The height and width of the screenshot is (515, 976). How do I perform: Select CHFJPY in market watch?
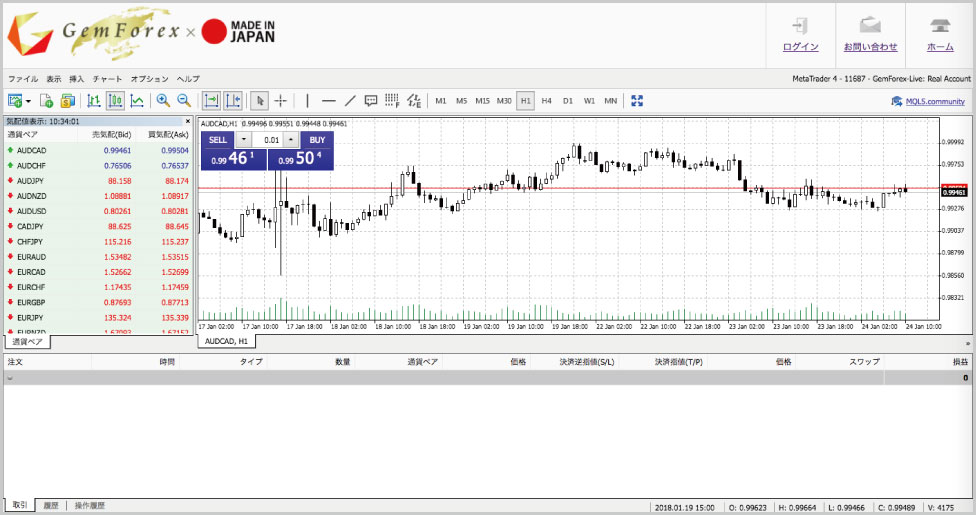pos(98,242)
